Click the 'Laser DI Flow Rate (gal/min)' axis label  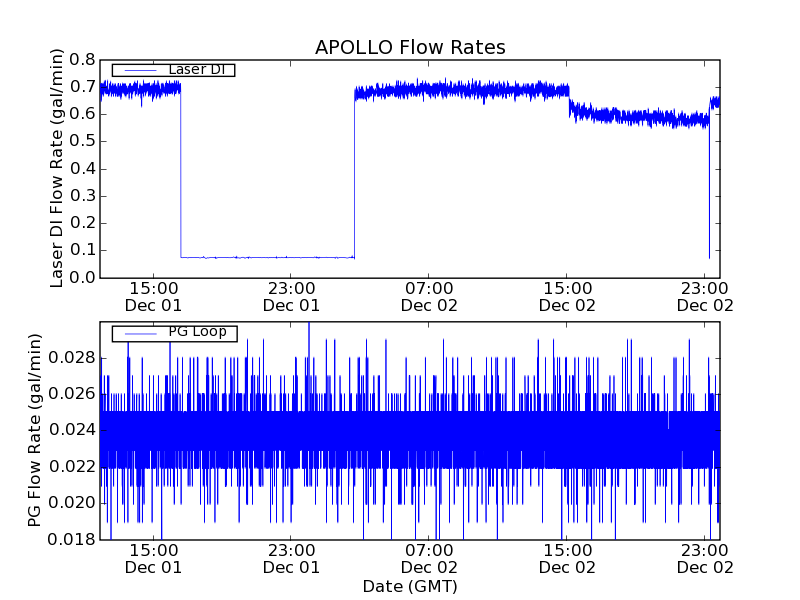click(x=57, y=168)
